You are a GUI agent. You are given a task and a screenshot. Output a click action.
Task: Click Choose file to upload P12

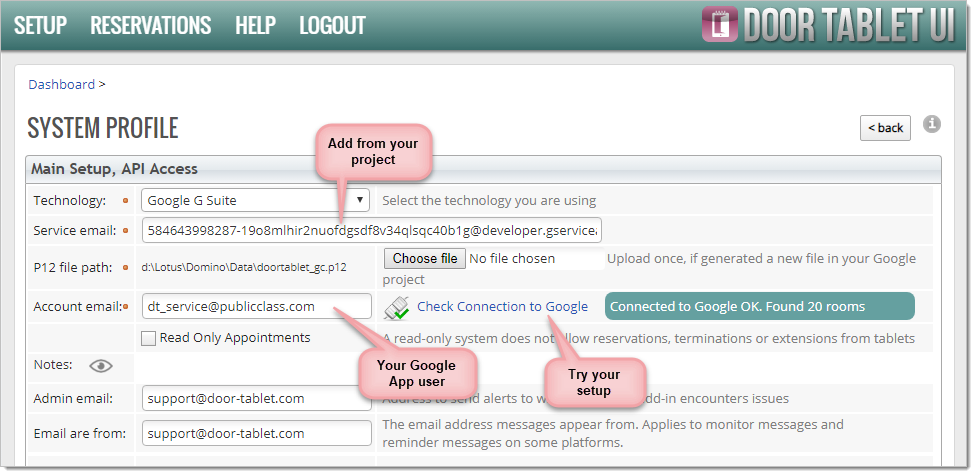click(424, 259)
